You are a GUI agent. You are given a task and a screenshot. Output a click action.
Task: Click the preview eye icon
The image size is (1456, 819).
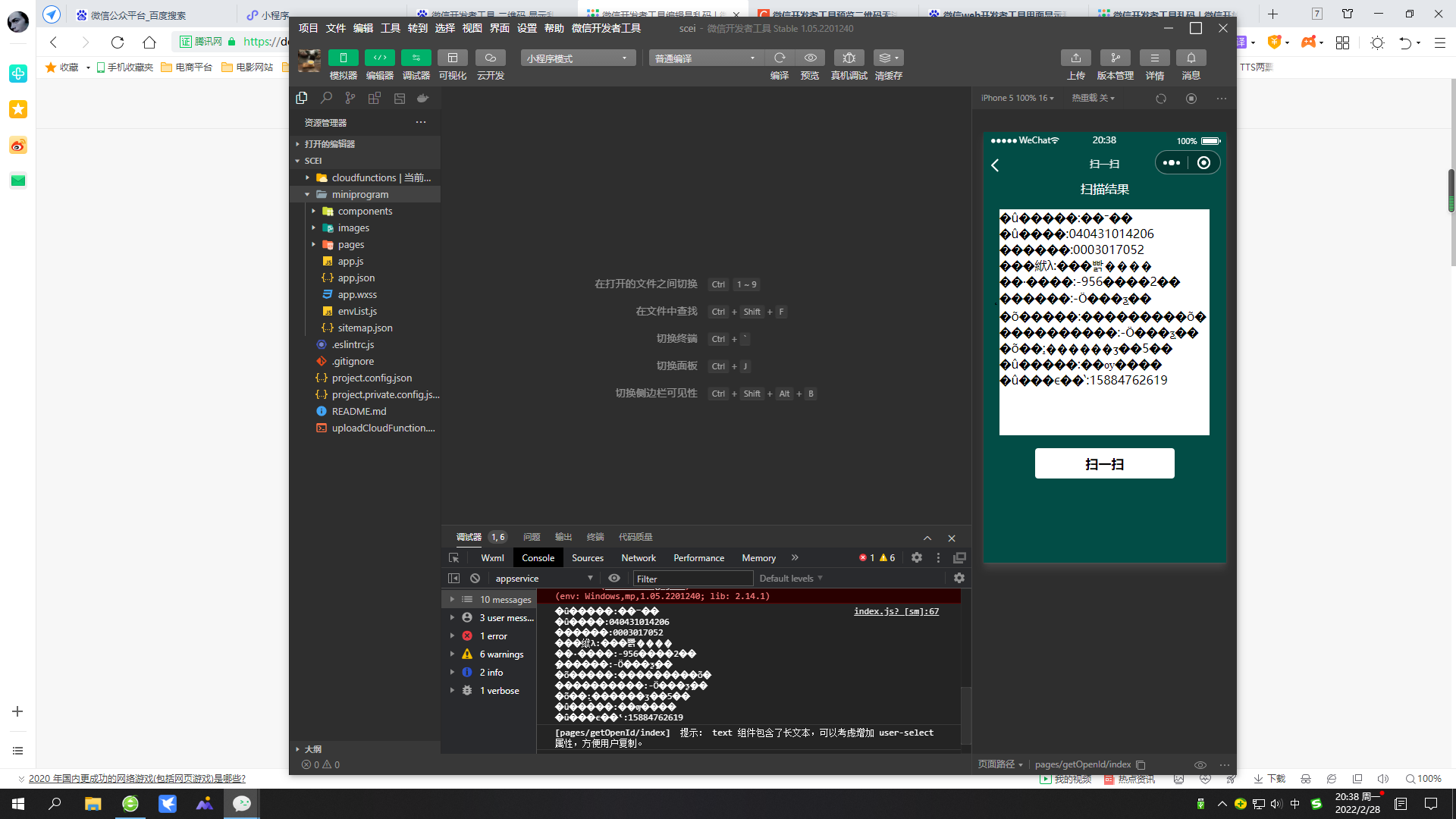coord(810,58)
